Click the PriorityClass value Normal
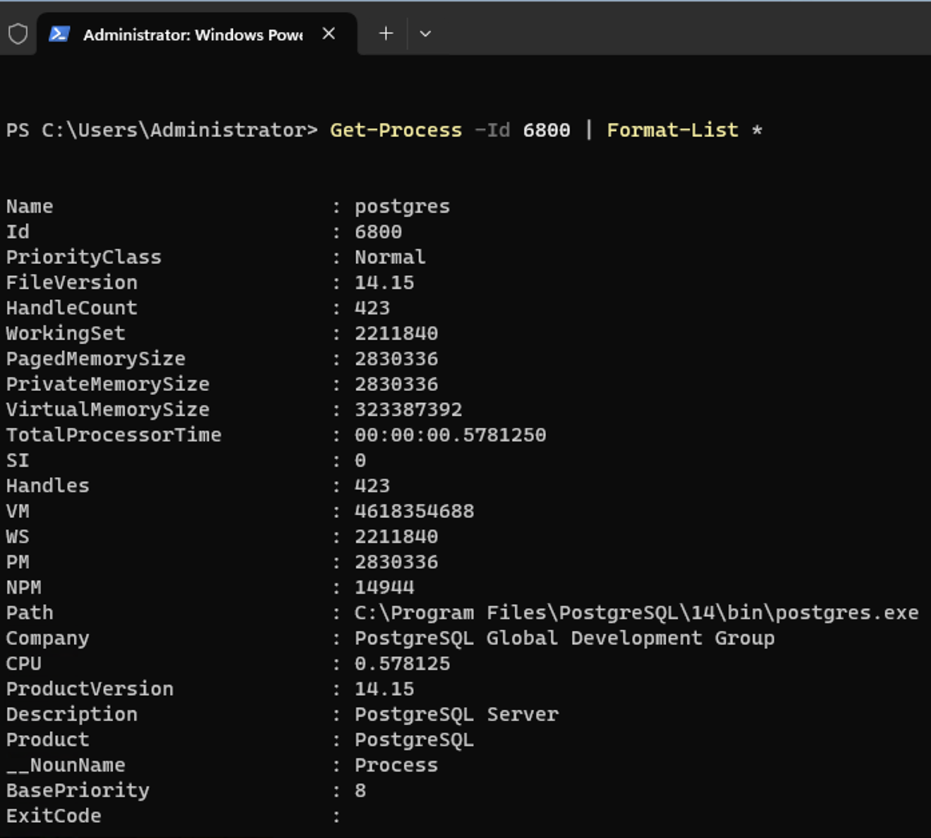Image resolution: width=931 pixels, height=838 pixels. click(390, 257)
